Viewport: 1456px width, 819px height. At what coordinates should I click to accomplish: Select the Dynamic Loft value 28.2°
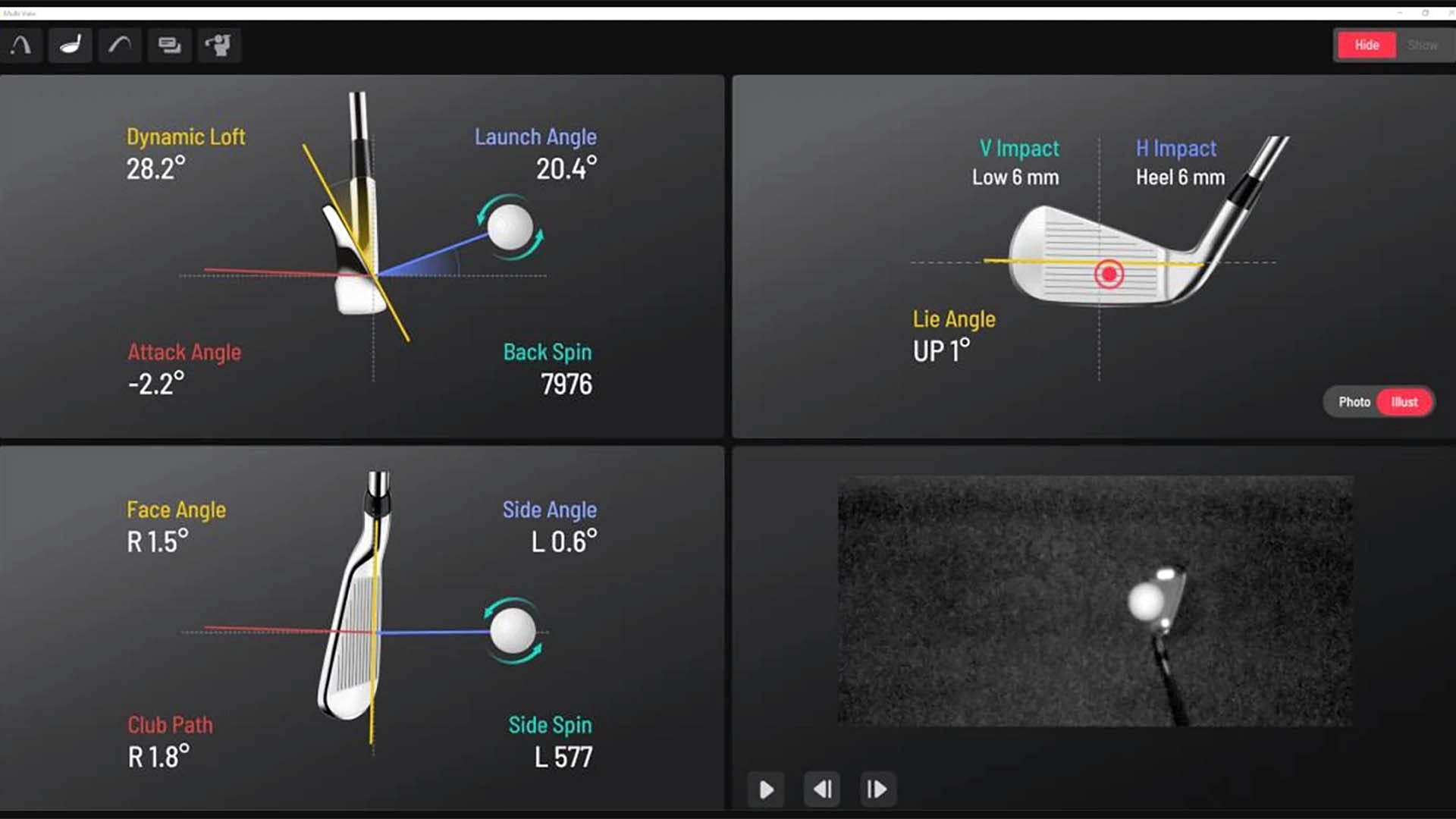pyautogui.click(x=156, y=168)
